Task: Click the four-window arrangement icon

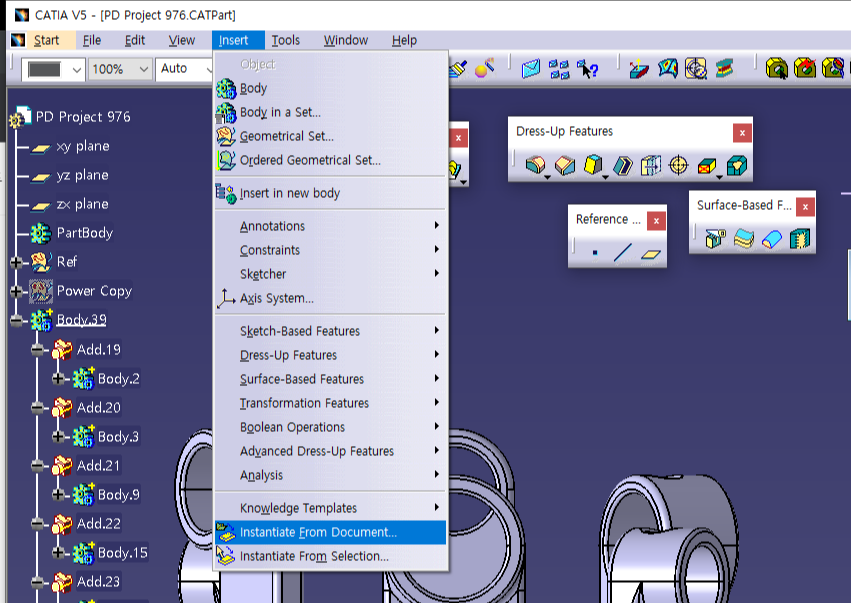Action: [559, 69]
